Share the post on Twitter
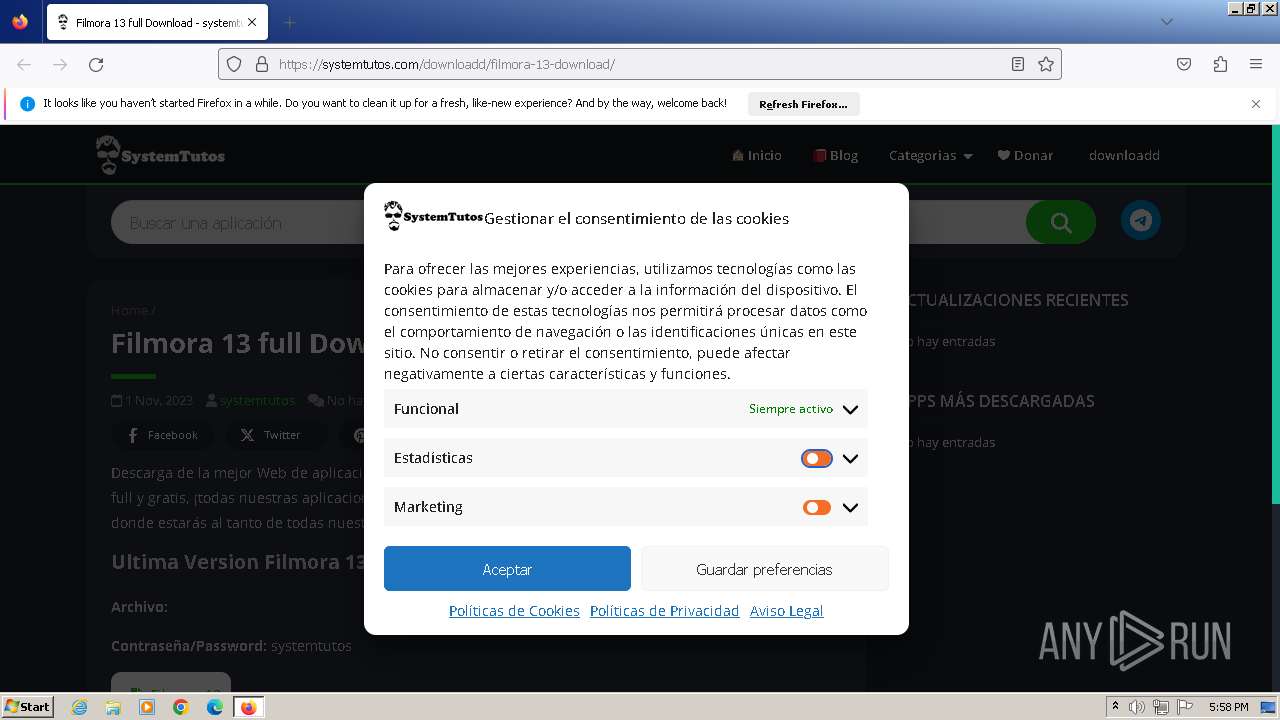1280x720 pixels. tap(270, 435)
